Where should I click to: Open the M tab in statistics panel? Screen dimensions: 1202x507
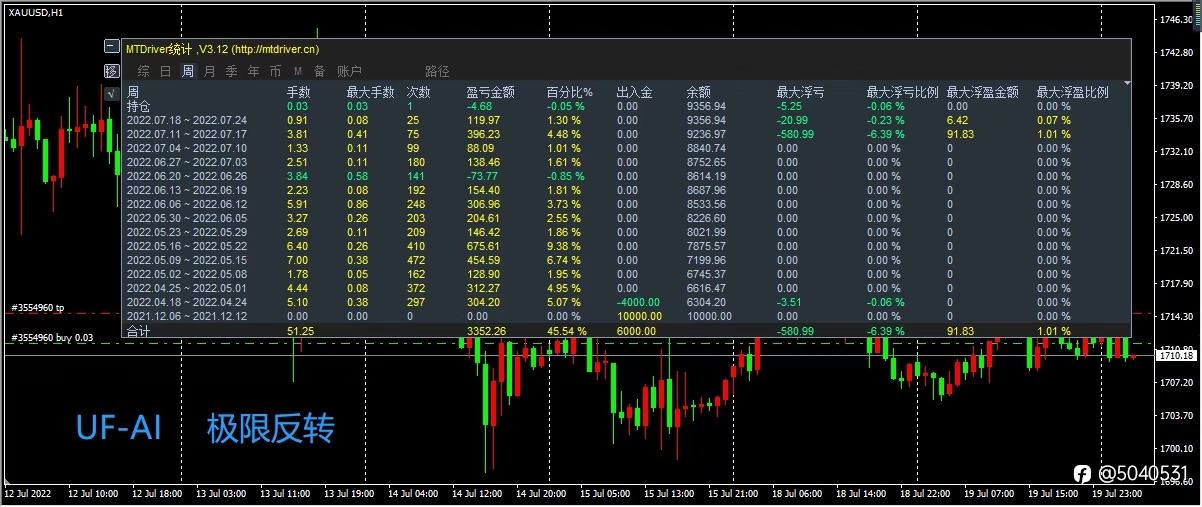coord(298,71)
